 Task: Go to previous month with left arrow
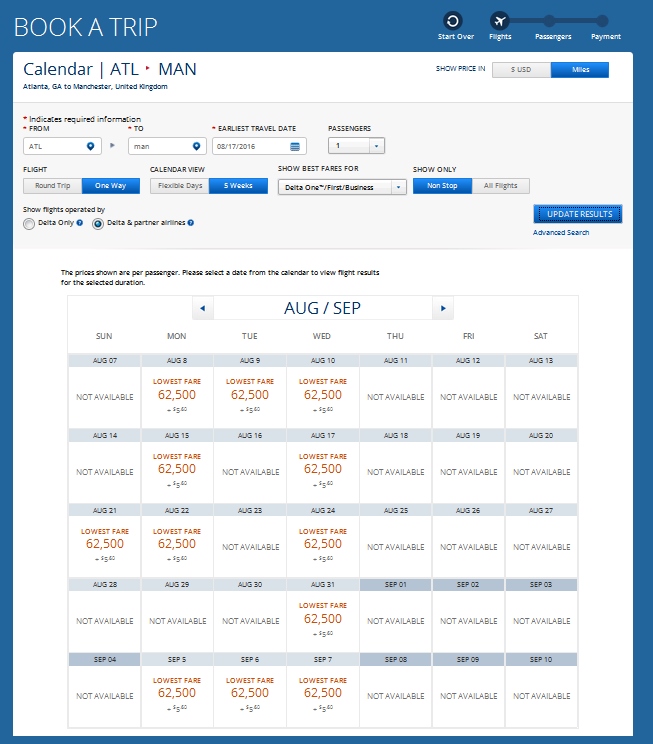pos(202,308)
